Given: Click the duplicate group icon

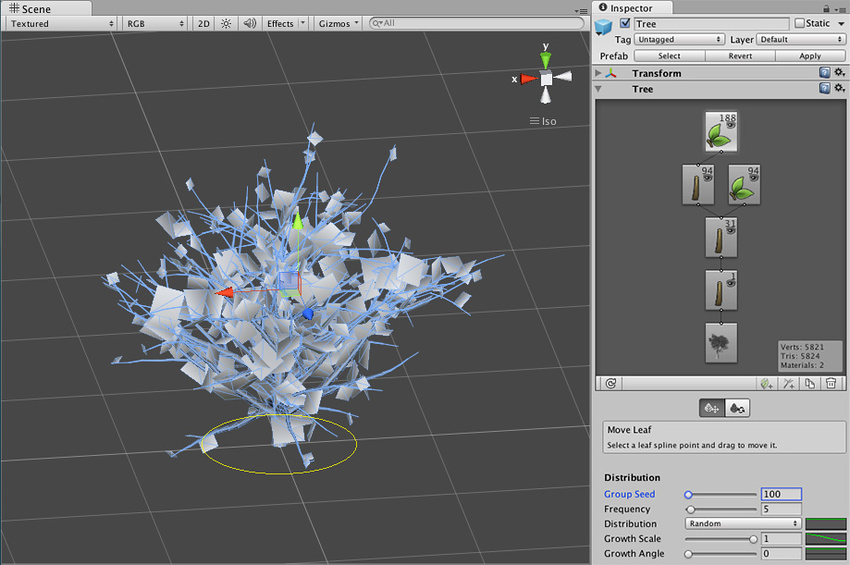Looking at the screenshot, I should pyautogui.click(x=809, y=383).
